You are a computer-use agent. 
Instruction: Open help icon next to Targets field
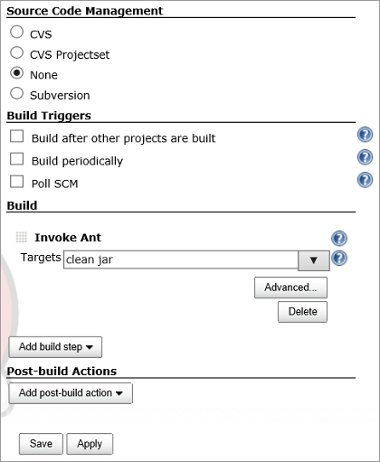click(x=339, y=258)
